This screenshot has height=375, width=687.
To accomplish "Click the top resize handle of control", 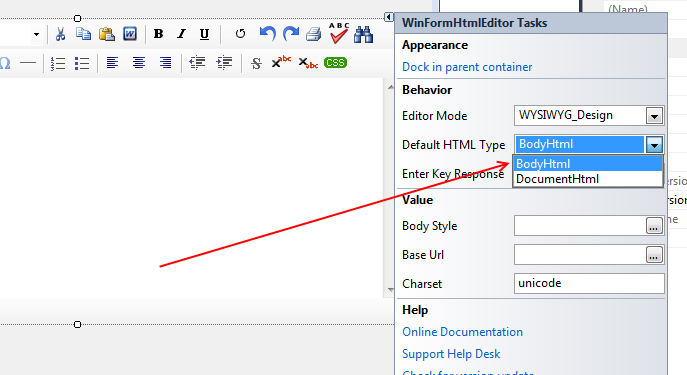I will pos(78,18).
